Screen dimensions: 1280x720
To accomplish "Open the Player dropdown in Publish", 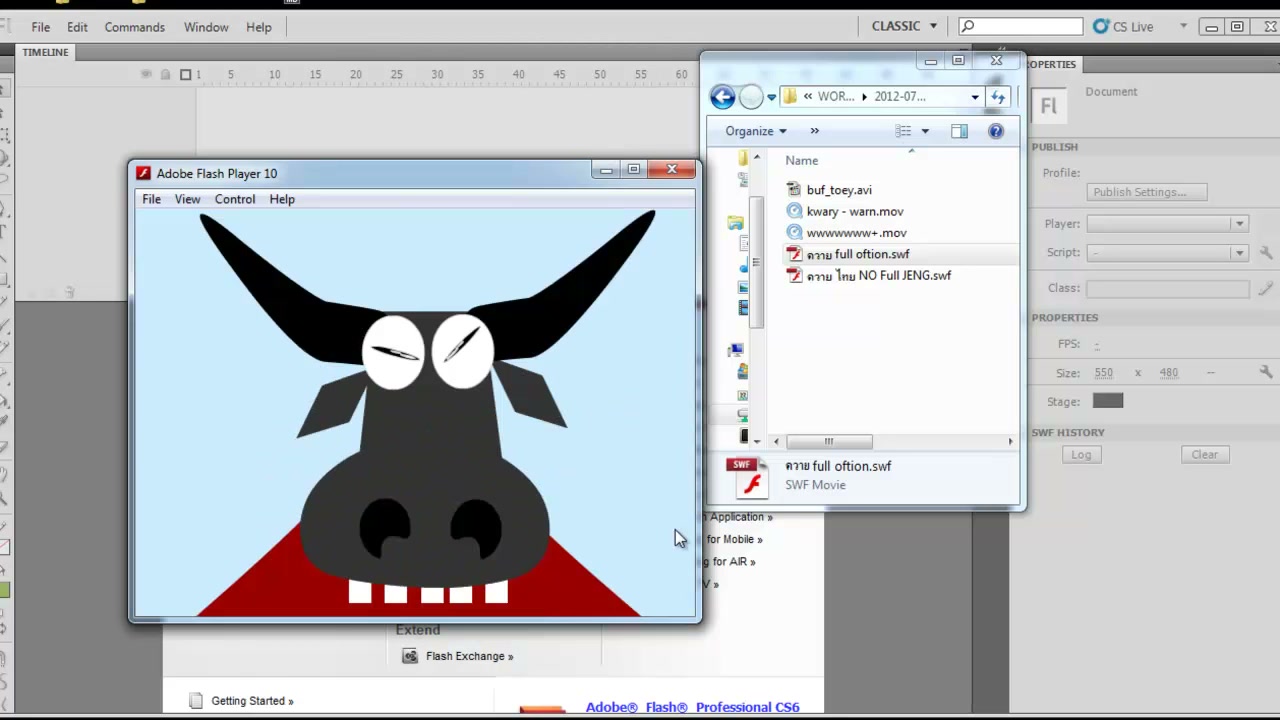I will (x=1167, y=224).
